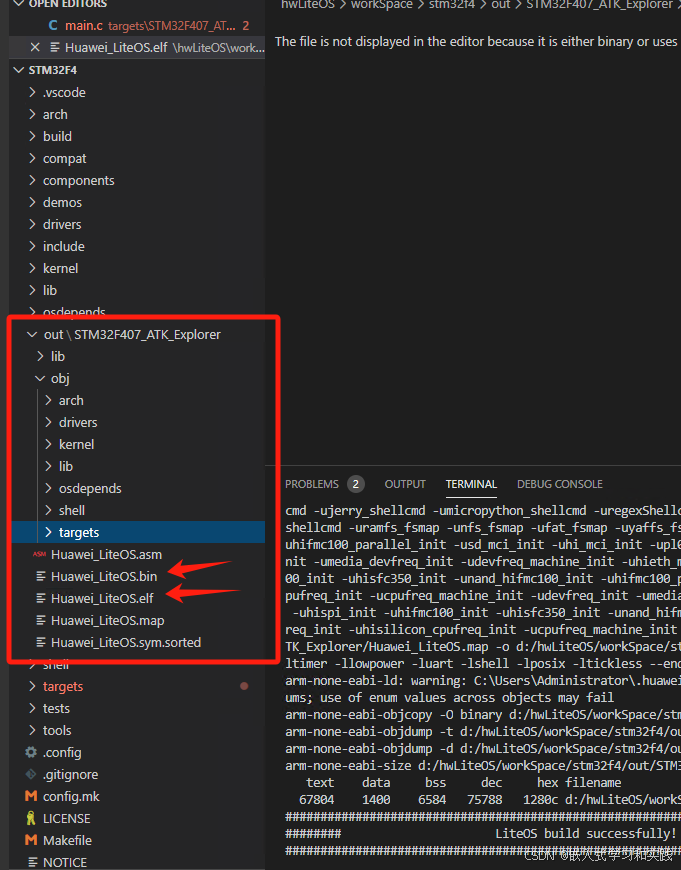The height and width of the screenshot is (870, 681).
Task: Click the file icon of Huawei_LiteOS.map
Action: coord(41,620)
